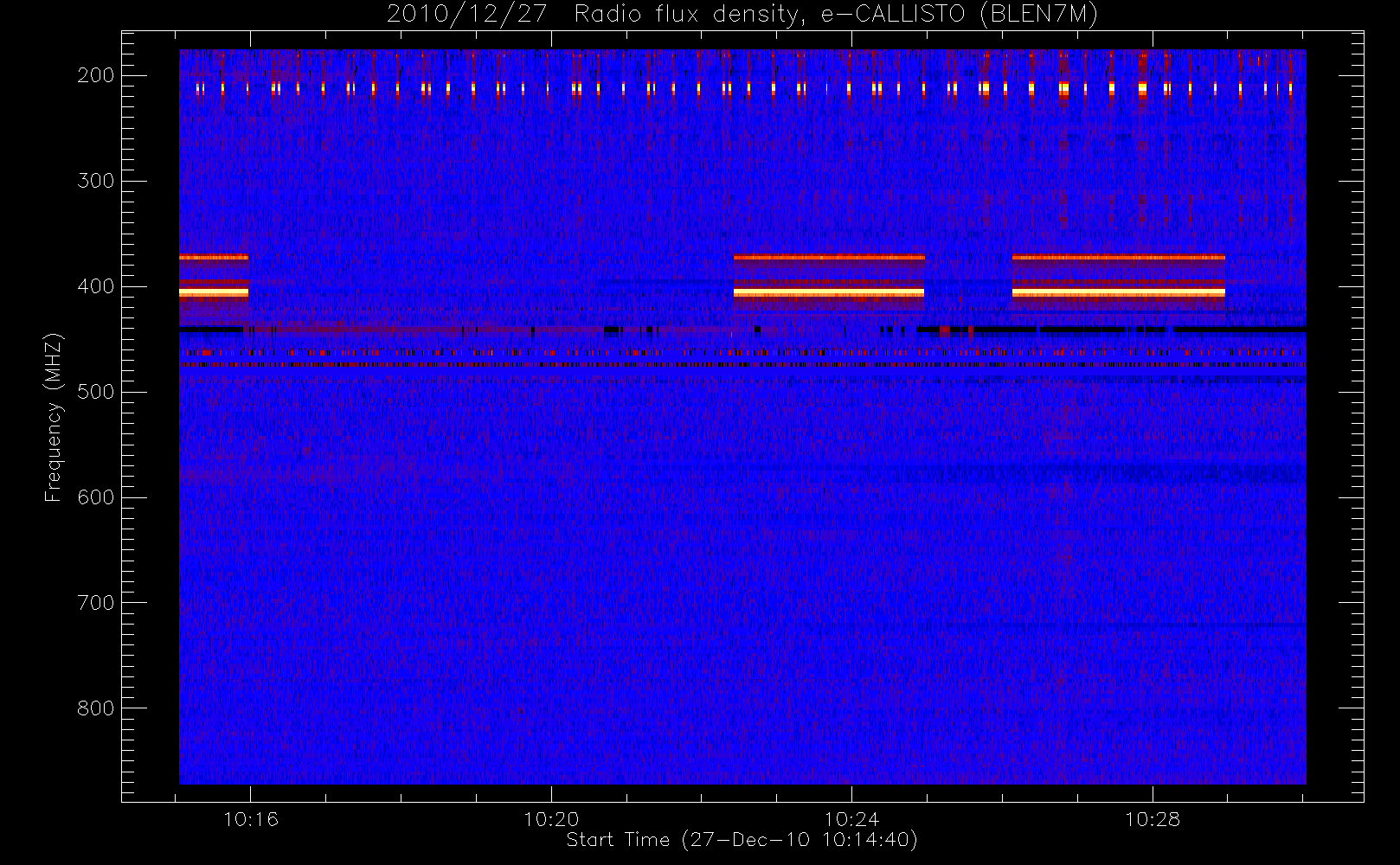Select the 200 frequency axis label
Image resolution: width=1400 pixels, height=865 pixels.
click(x=95, y=75)
